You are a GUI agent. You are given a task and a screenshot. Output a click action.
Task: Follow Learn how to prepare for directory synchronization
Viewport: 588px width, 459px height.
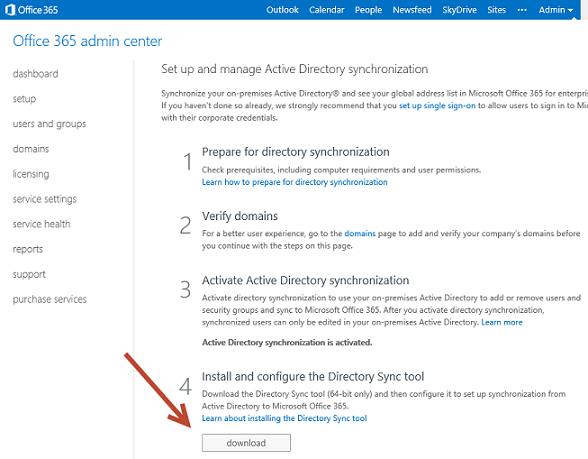coord(294,182)
